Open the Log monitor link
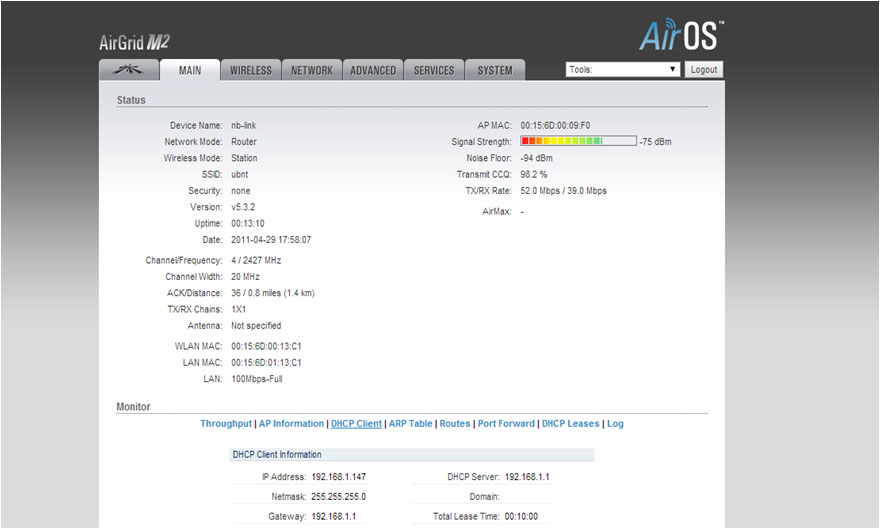This screenshot has height=529, width=880. 615,424
